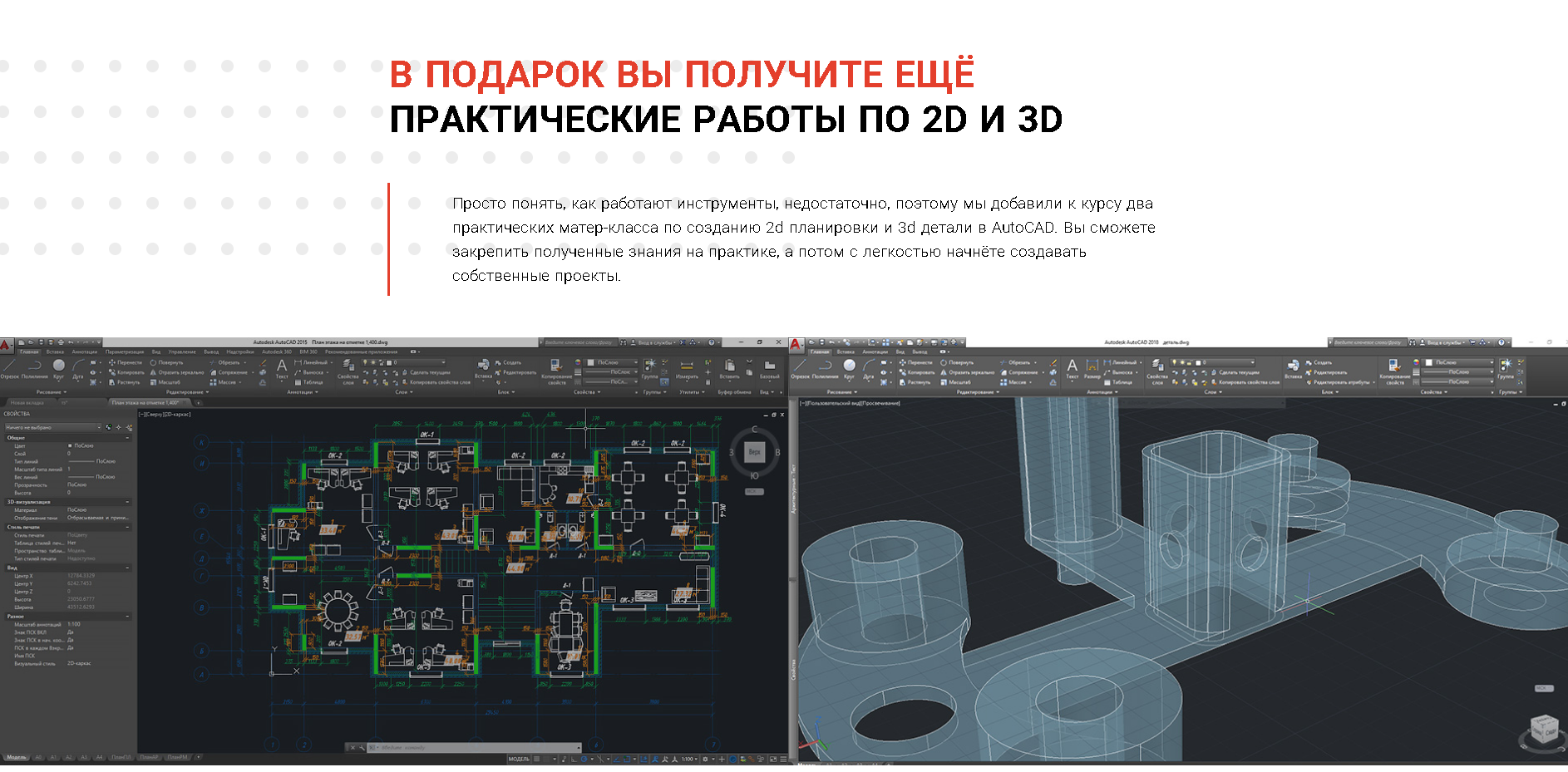Switch to the Параметризация tab in AutoCAD 2015
This screenshot has height=772, width=1568.
point(125,352)
